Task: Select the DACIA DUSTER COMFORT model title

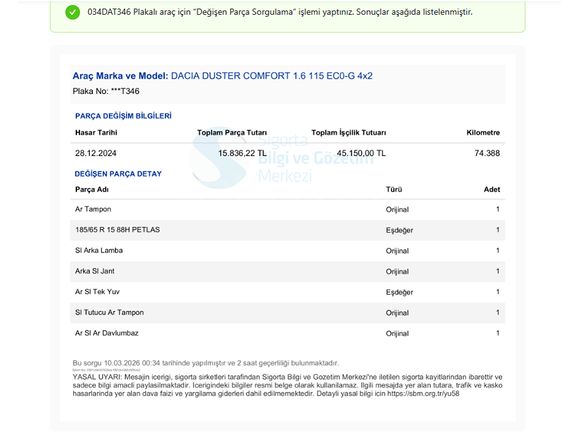Action: click(x=272, y=76)
